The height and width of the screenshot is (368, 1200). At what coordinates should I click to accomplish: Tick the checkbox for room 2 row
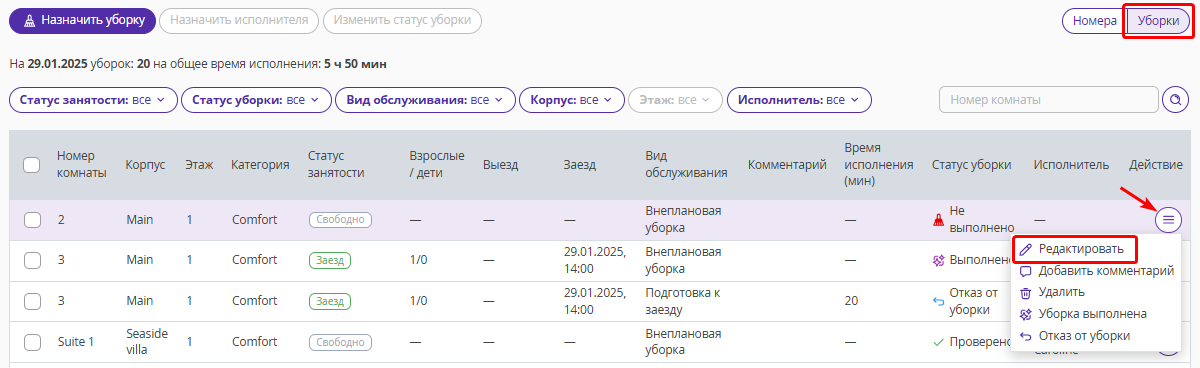point(32,219)
